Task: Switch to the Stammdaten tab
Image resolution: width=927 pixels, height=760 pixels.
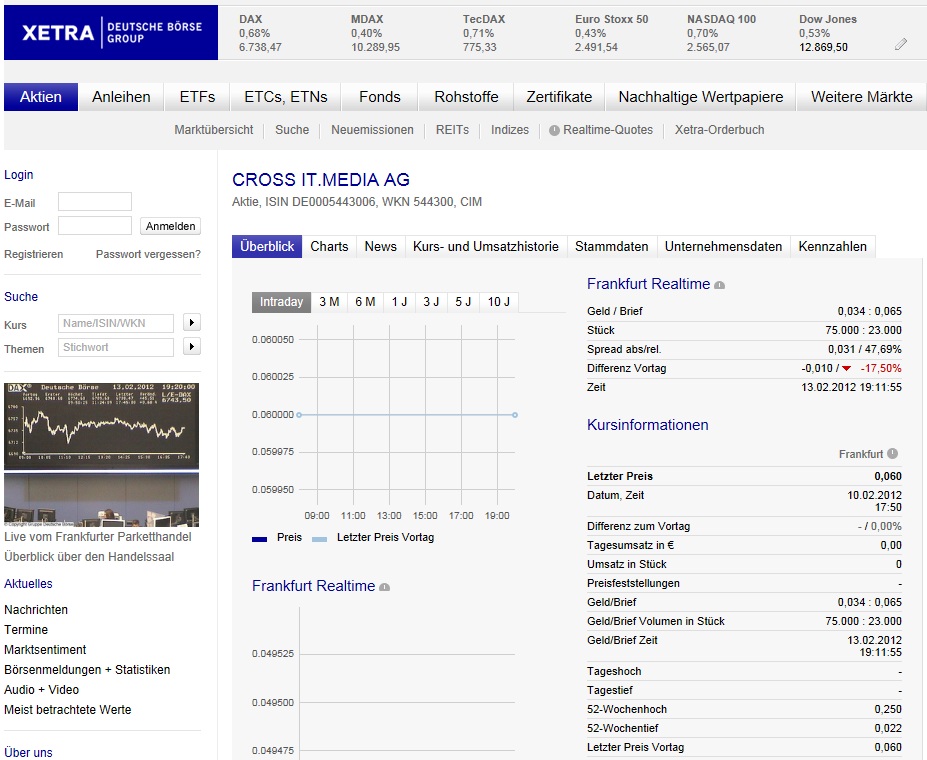Action: pyautogui.click(x=612, y=246)
